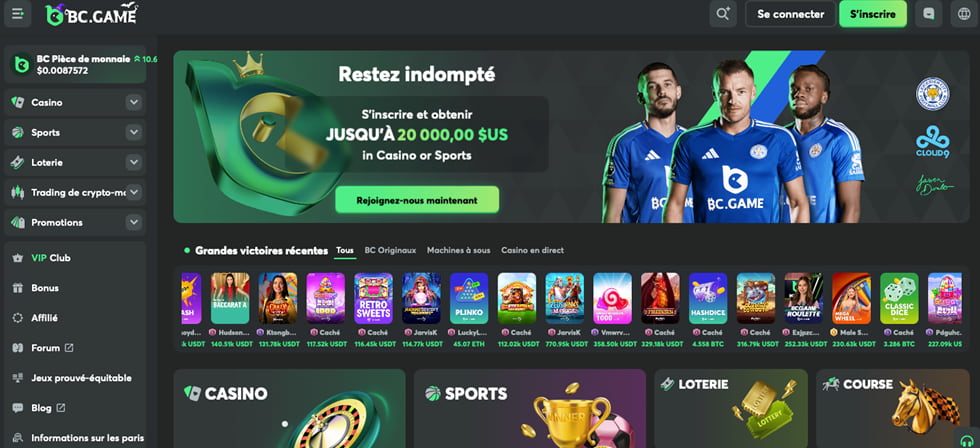Image resolution: width=980 pixels, height=448 pixels.
Task: Expand the Sports sidebar chevron
Action: tap(134, 132)
